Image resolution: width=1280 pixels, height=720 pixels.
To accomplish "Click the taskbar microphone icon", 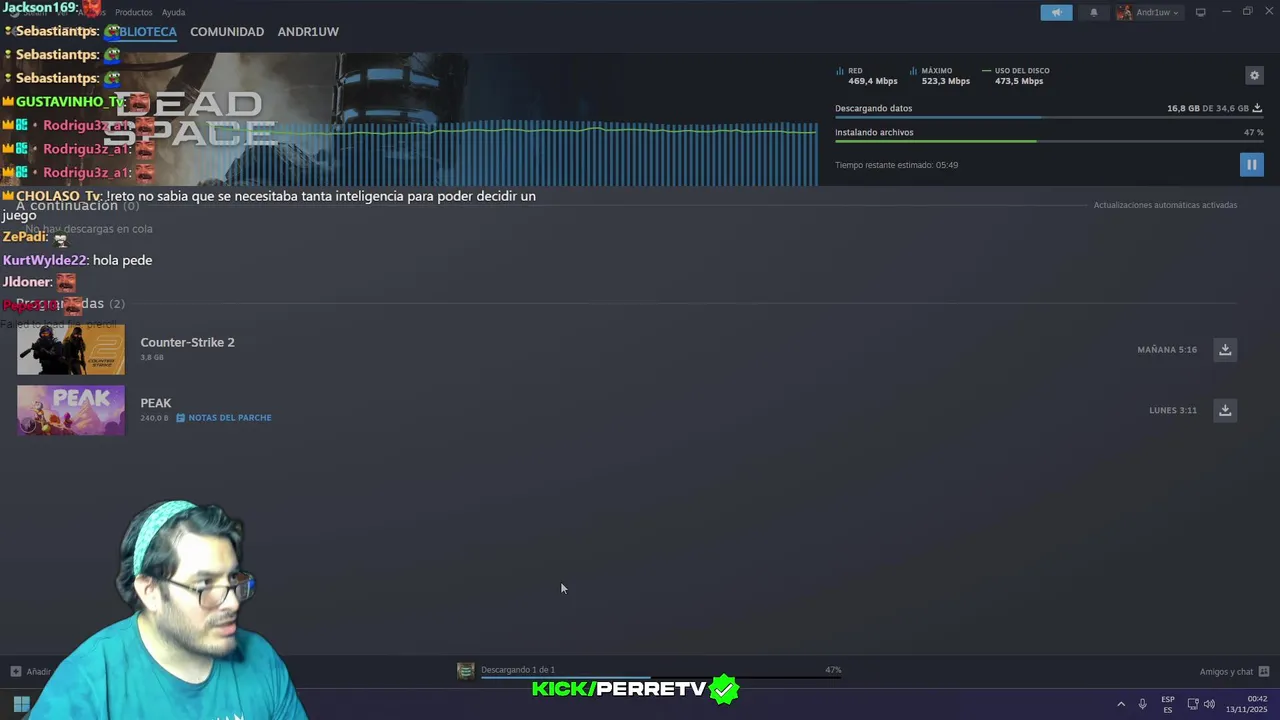I will coord(1142,704).
